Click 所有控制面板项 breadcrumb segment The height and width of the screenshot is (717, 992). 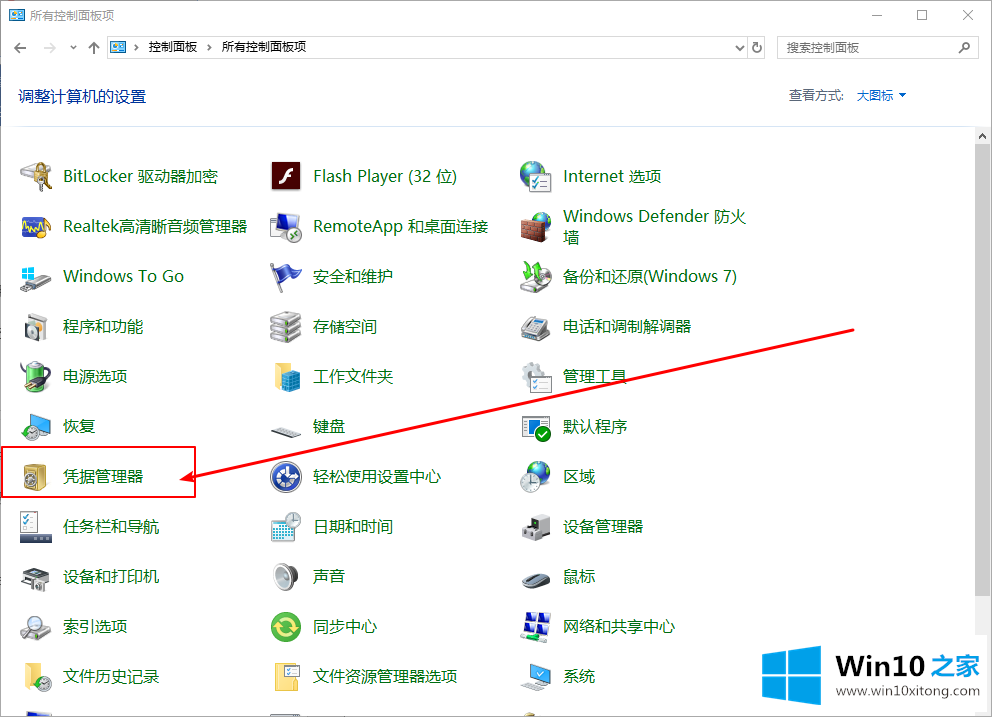(263, 47)
